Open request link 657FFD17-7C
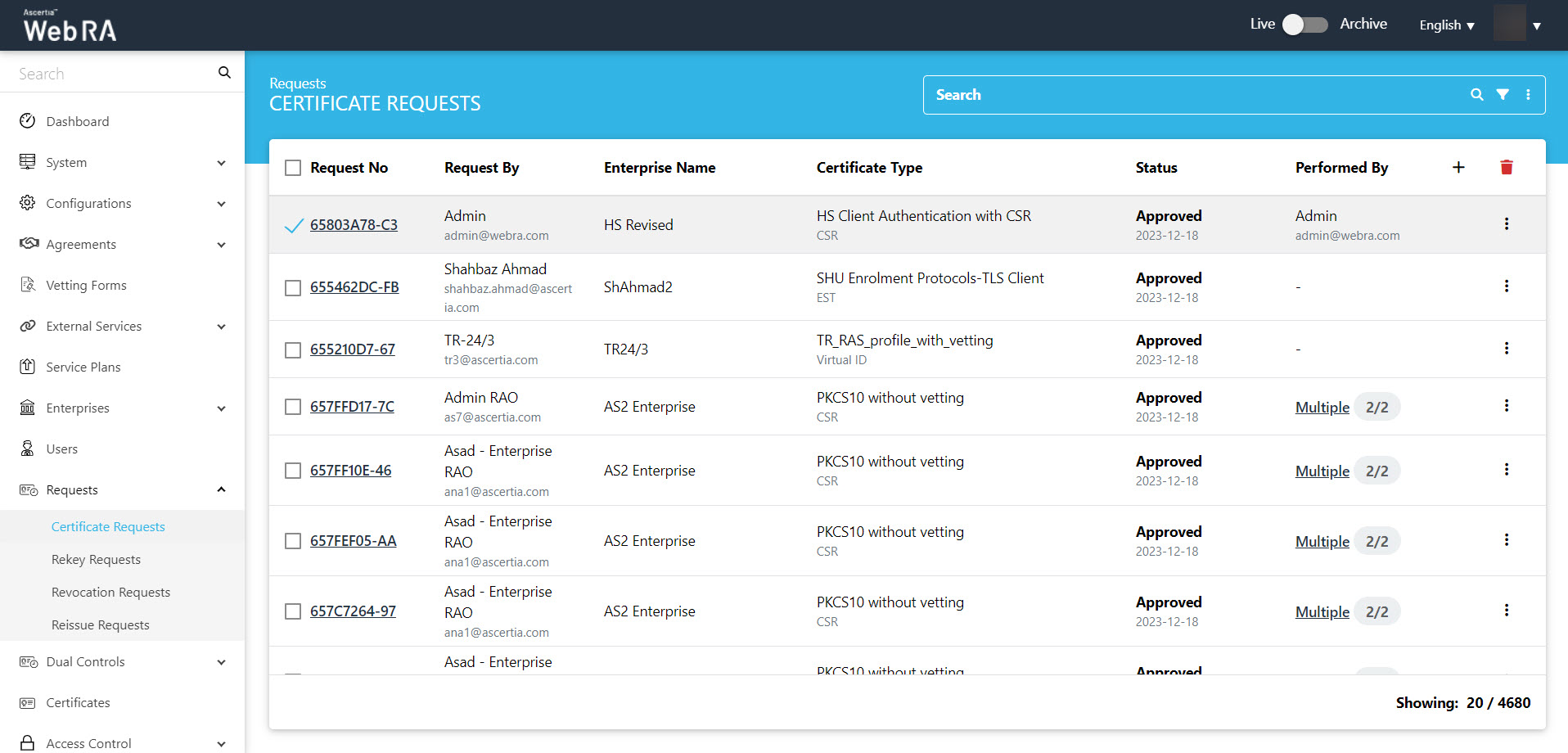 click(352, 407)
